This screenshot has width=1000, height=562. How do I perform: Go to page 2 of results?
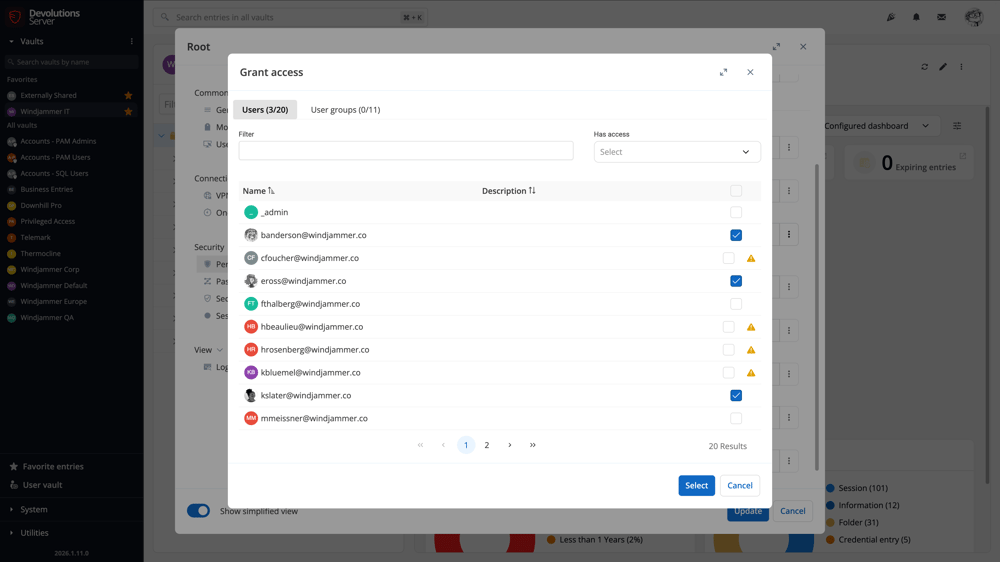click(x=487, y=445)
